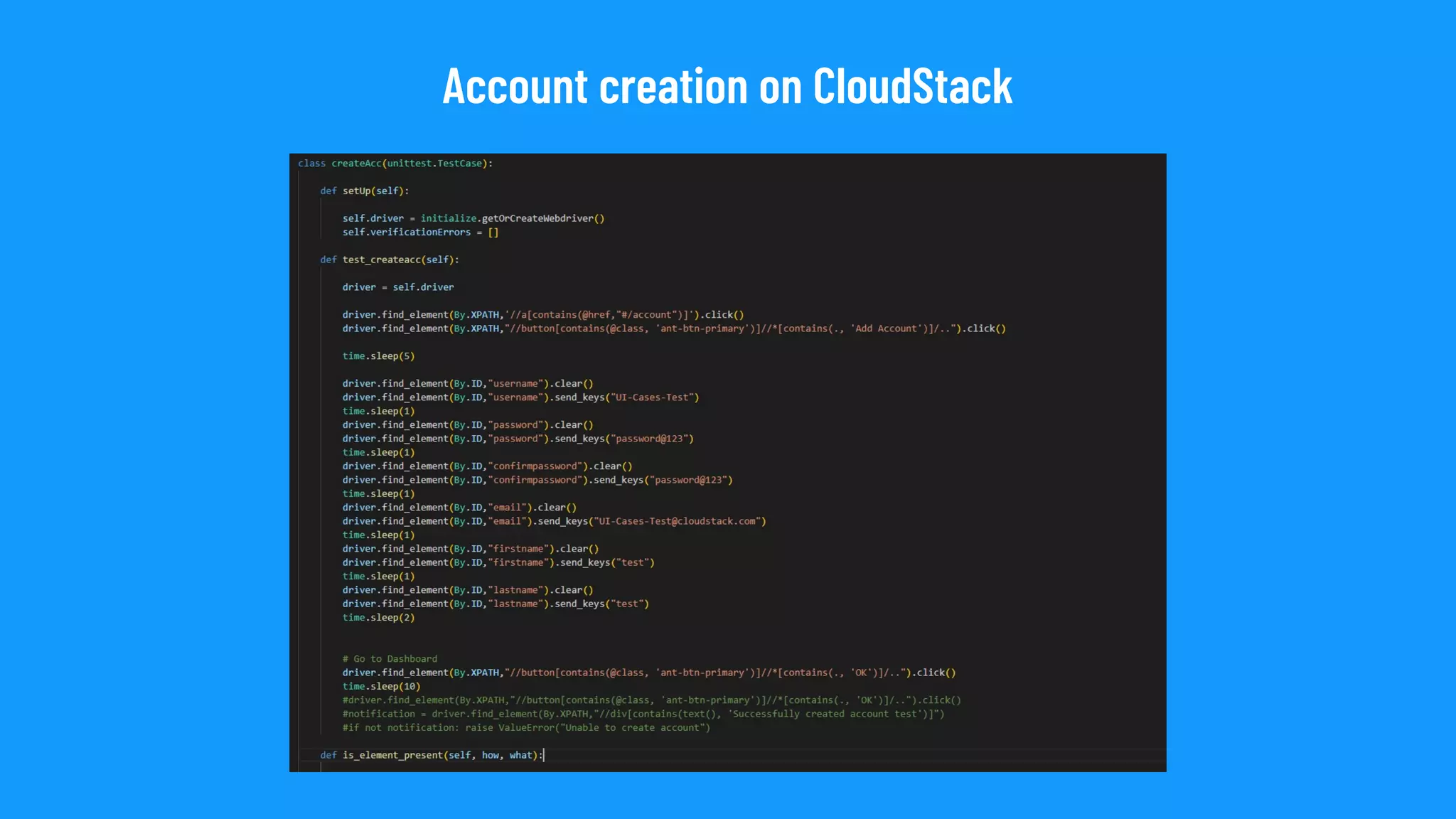The image size is (1456, 819).
Task: Click the "firstname").send_keys("test") line
Action: click(x=498, y=562)
